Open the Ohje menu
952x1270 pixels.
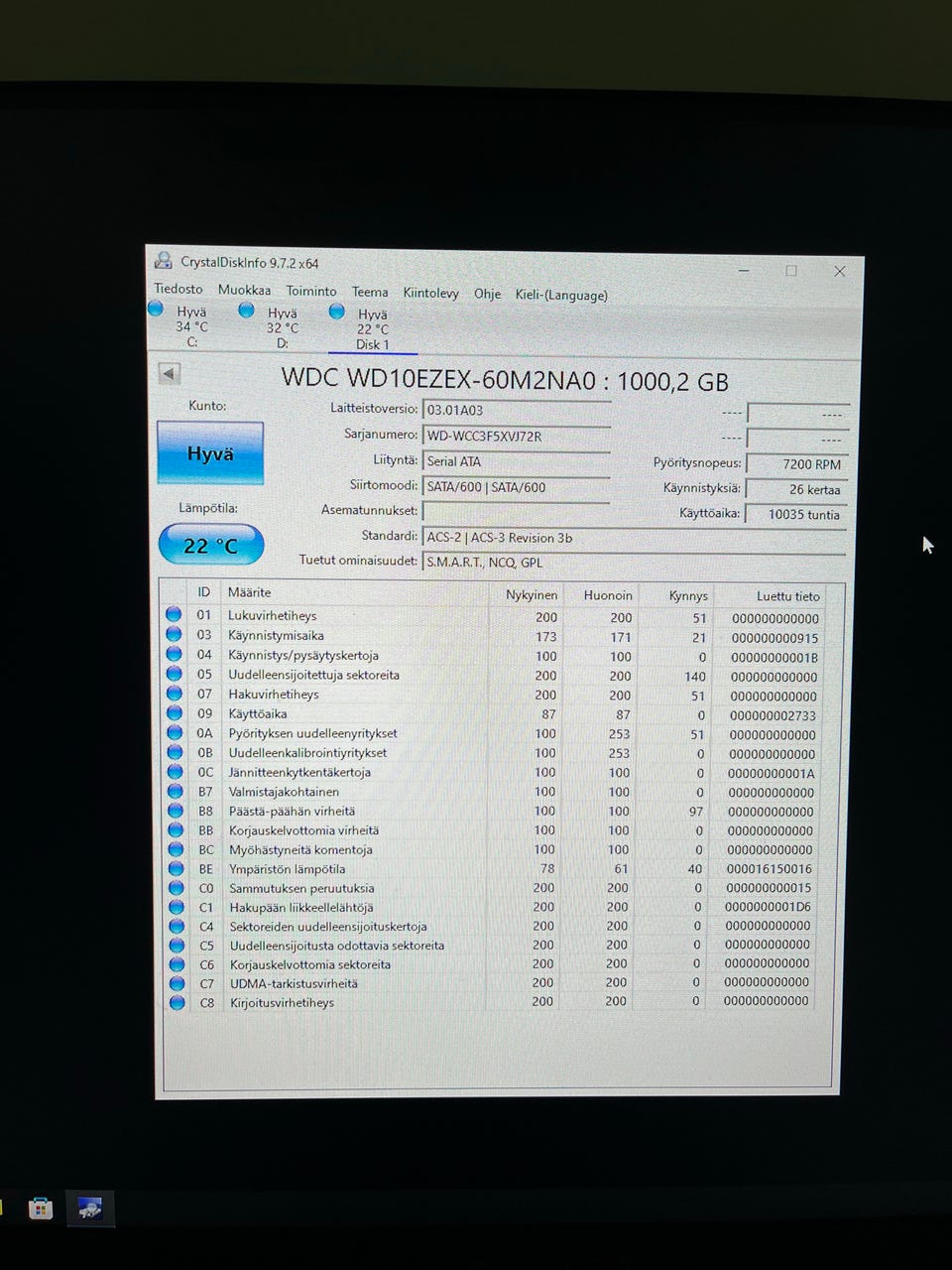point(487,294)
